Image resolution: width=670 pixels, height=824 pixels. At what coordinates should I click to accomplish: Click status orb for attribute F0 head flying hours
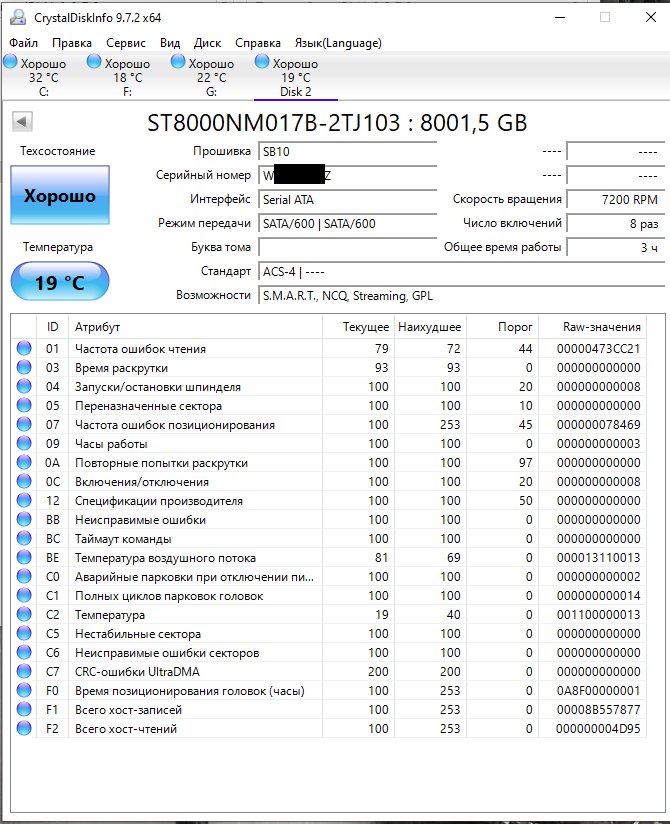(24, 690)
